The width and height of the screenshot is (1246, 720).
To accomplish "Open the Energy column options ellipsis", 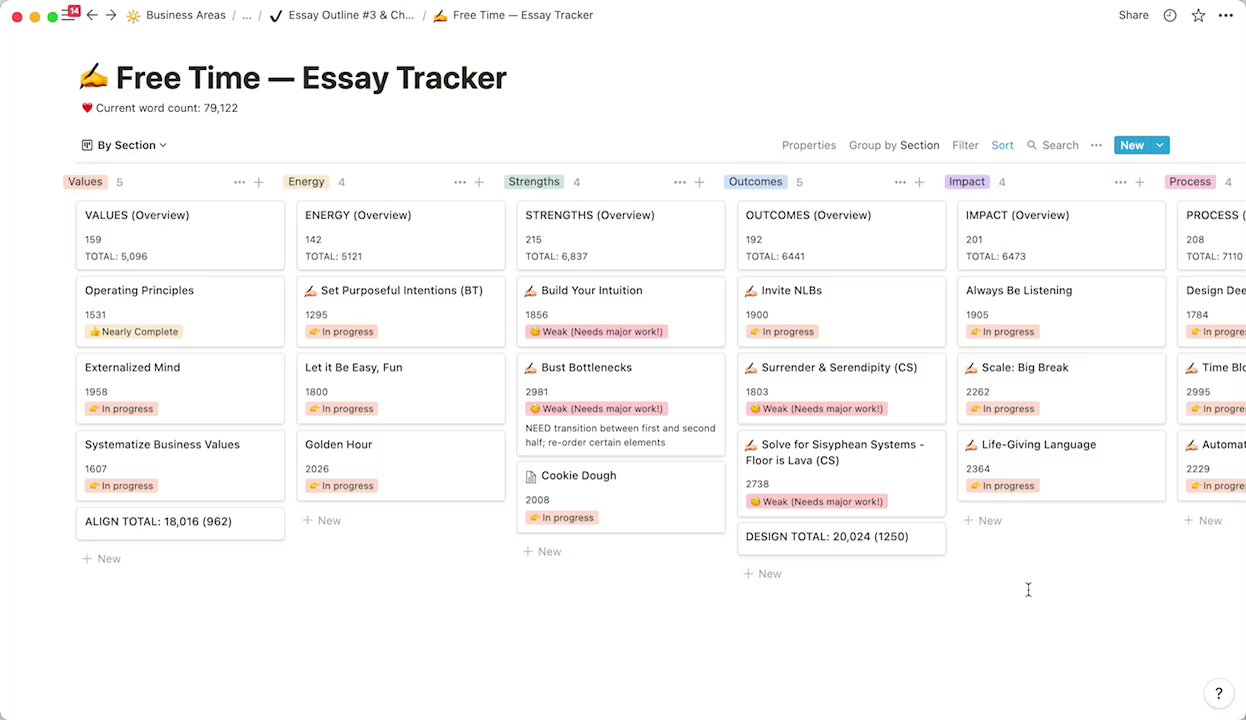I will (460, 182).
